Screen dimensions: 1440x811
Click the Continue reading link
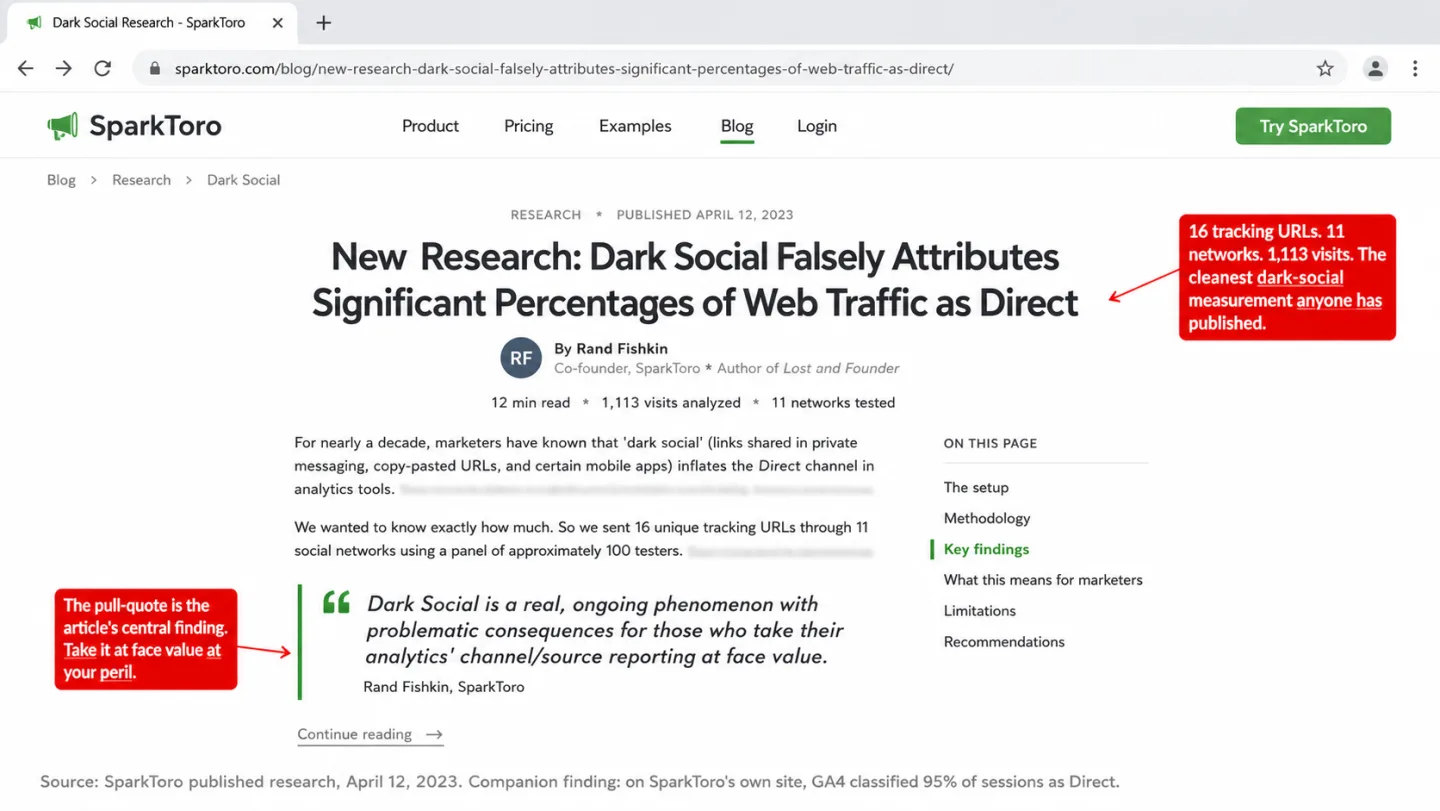[x=370, y=734]
